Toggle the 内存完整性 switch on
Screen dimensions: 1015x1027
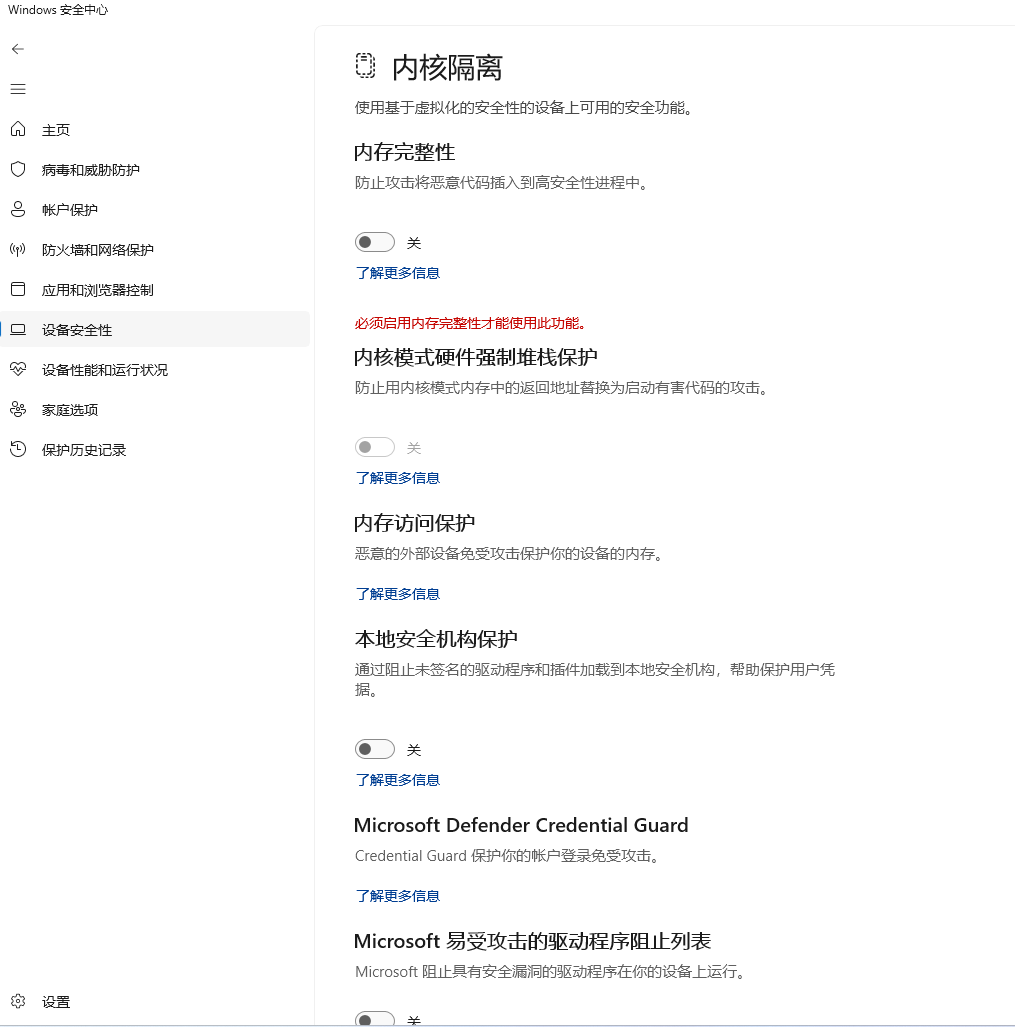click(375, 242)
